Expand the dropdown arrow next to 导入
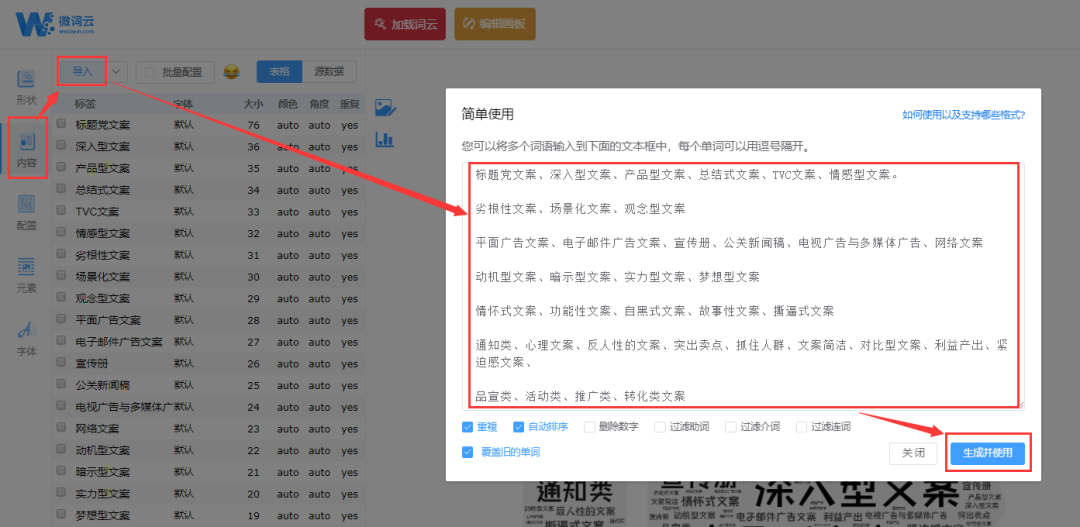 pyautogui.click(x=117, y=72)
